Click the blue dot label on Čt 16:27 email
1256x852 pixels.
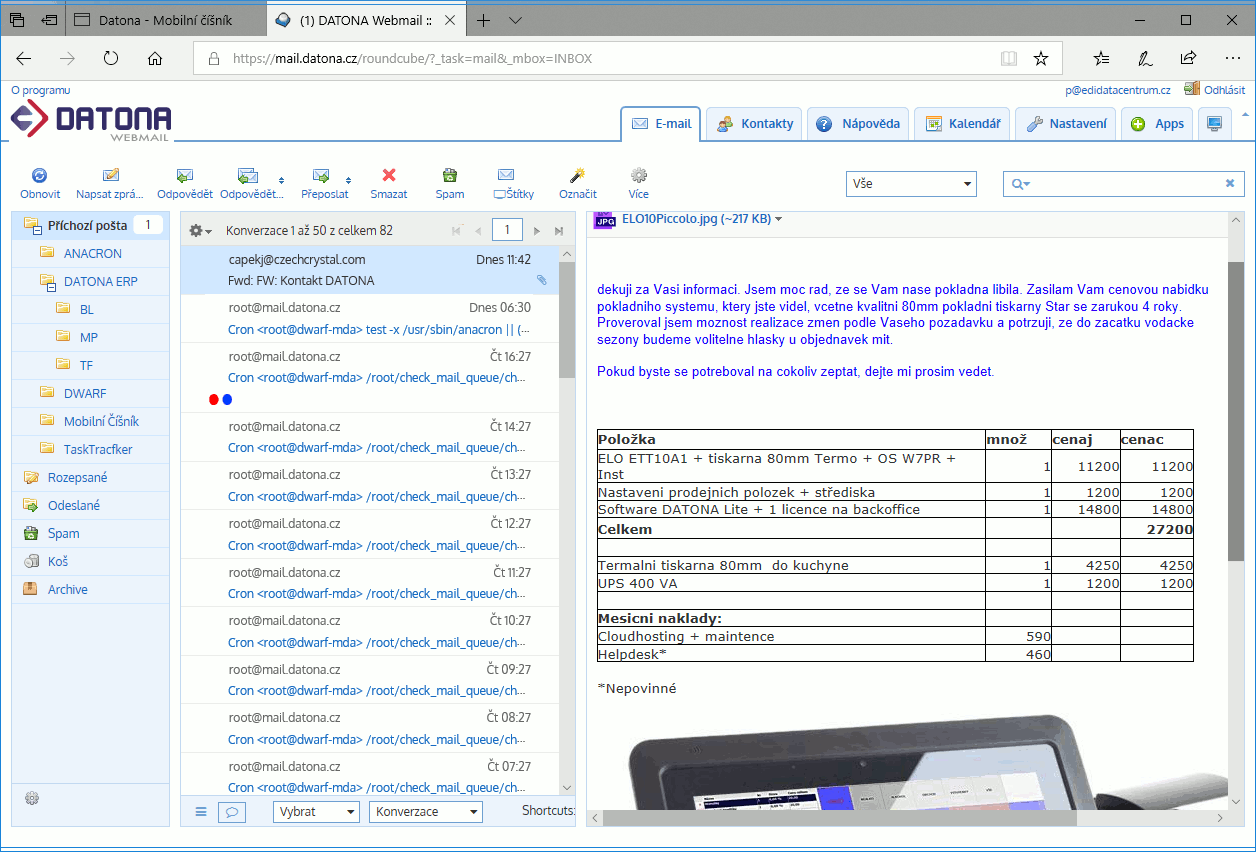point(227,399)
